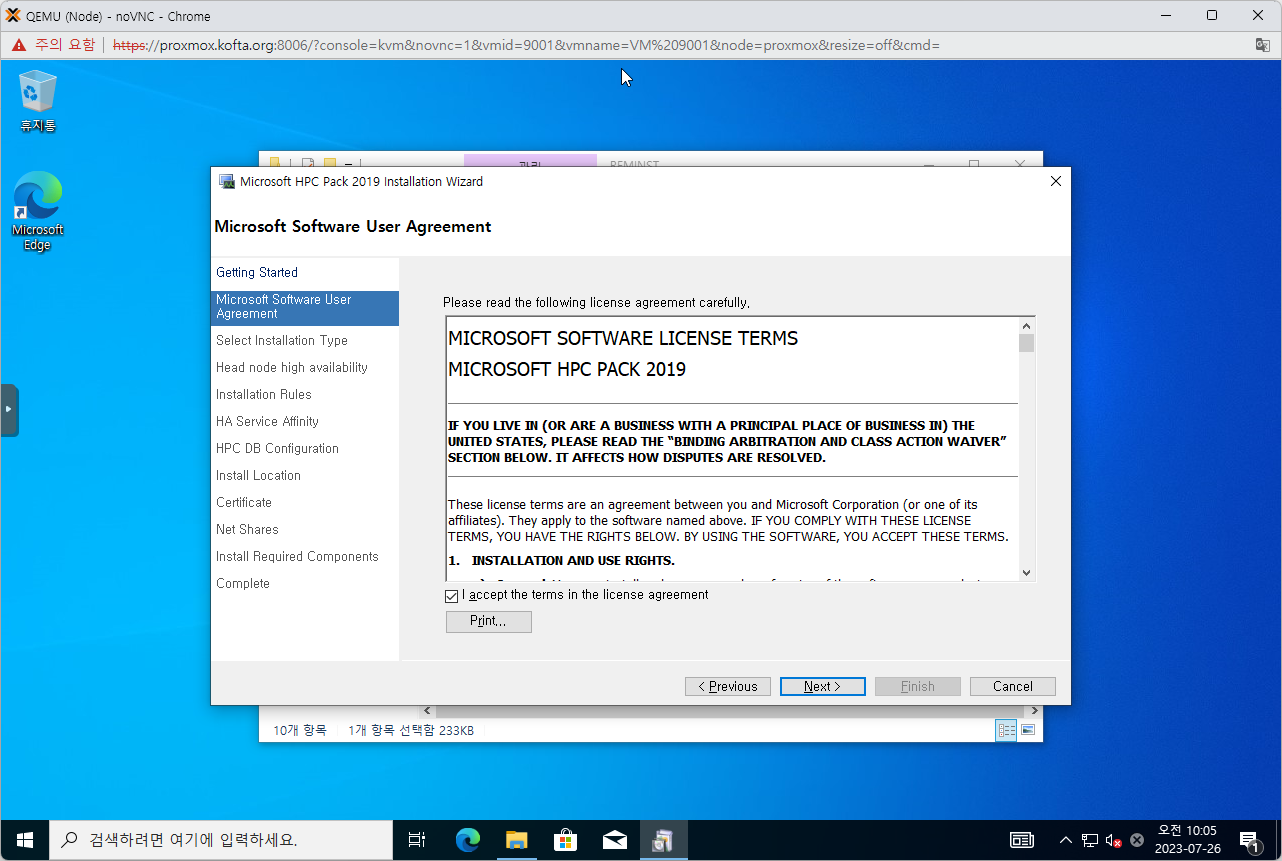1282x861 pixels.
Task: Click the Windows Start button
Action: click(x=25, y=840)
